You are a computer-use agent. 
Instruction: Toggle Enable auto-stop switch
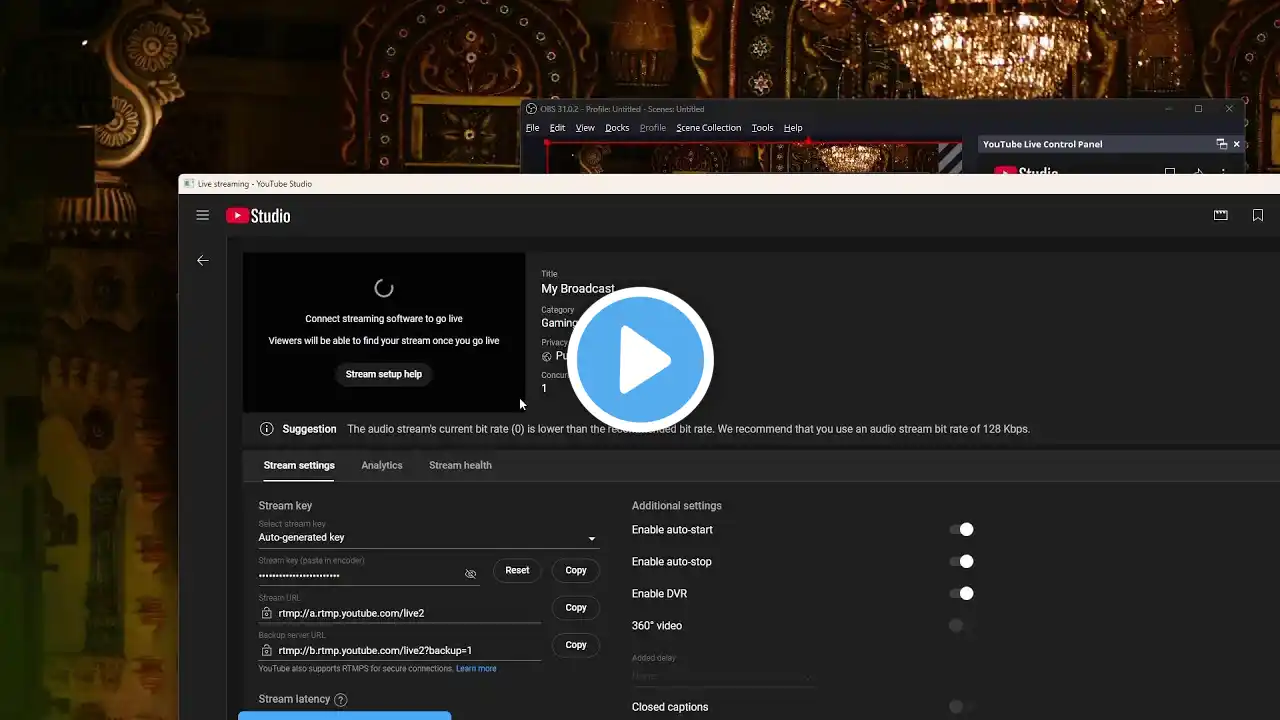click(961, 561)
